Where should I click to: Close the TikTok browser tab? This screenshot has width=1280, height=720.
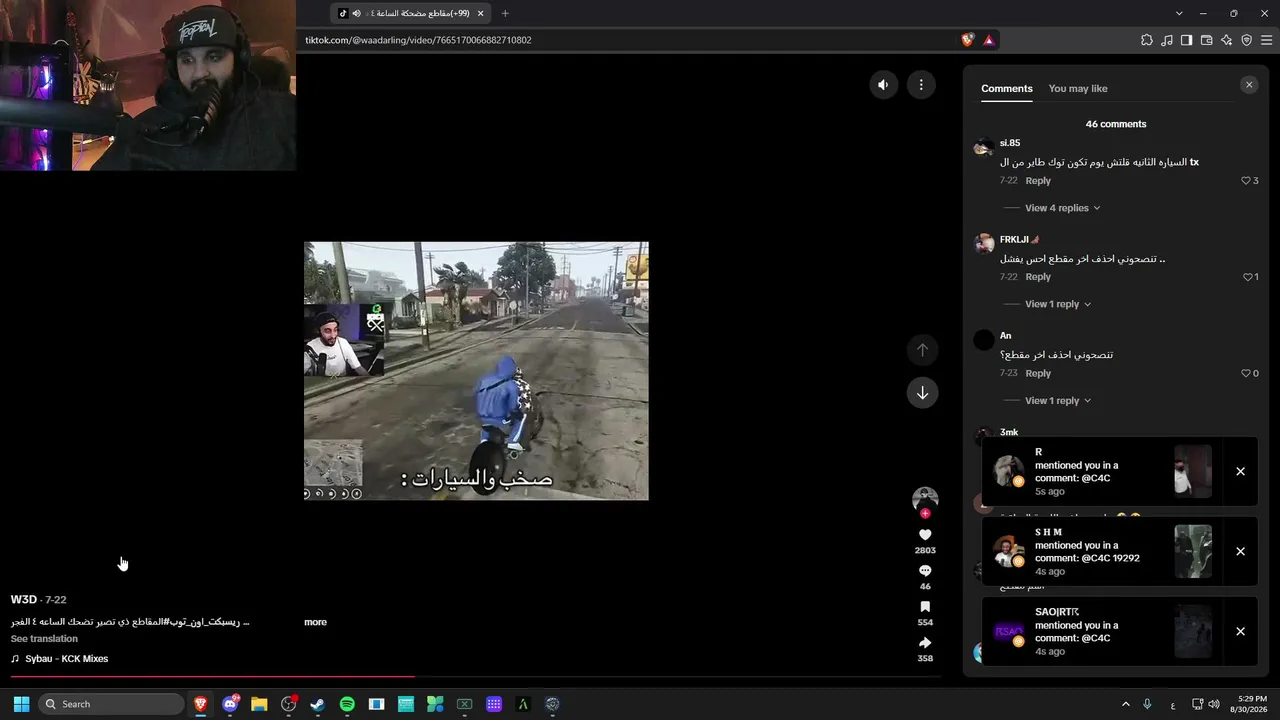click(x=480, y=13)
